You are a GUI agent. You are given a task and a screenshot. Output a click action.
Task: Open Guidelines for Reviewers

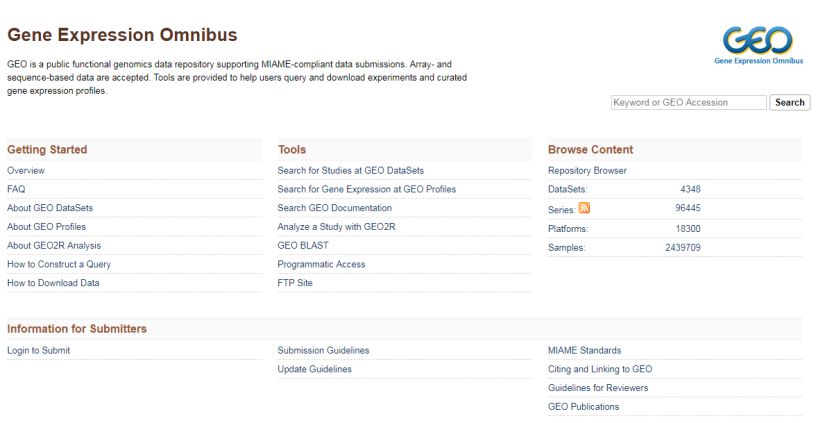click(598, 388)
